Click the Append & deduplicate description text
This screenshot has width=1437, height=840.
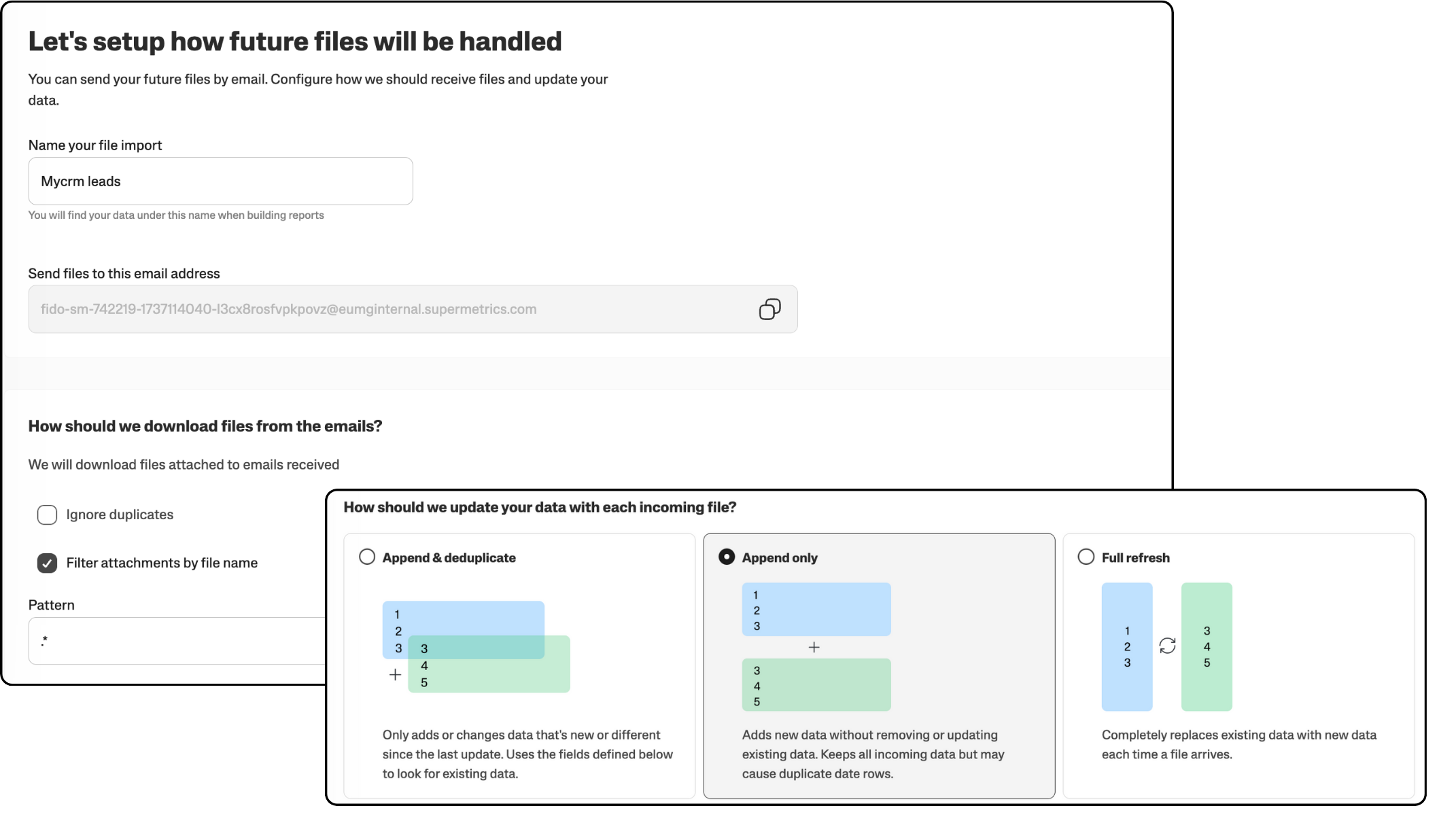coord(527,754)
